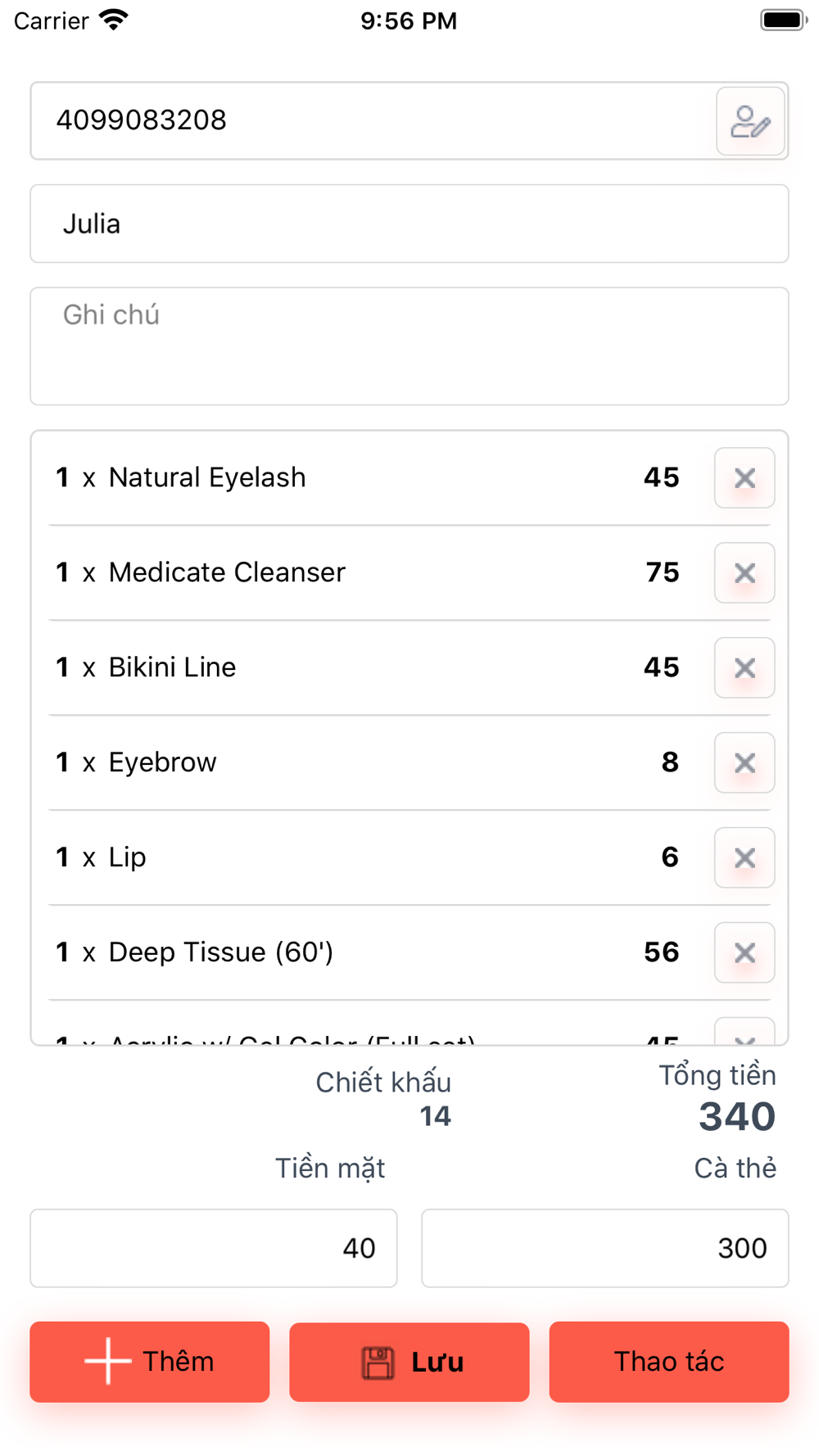Open the Thao tác actions button
Viewport: 819px width, 1456px height.
coord(668,1362)
